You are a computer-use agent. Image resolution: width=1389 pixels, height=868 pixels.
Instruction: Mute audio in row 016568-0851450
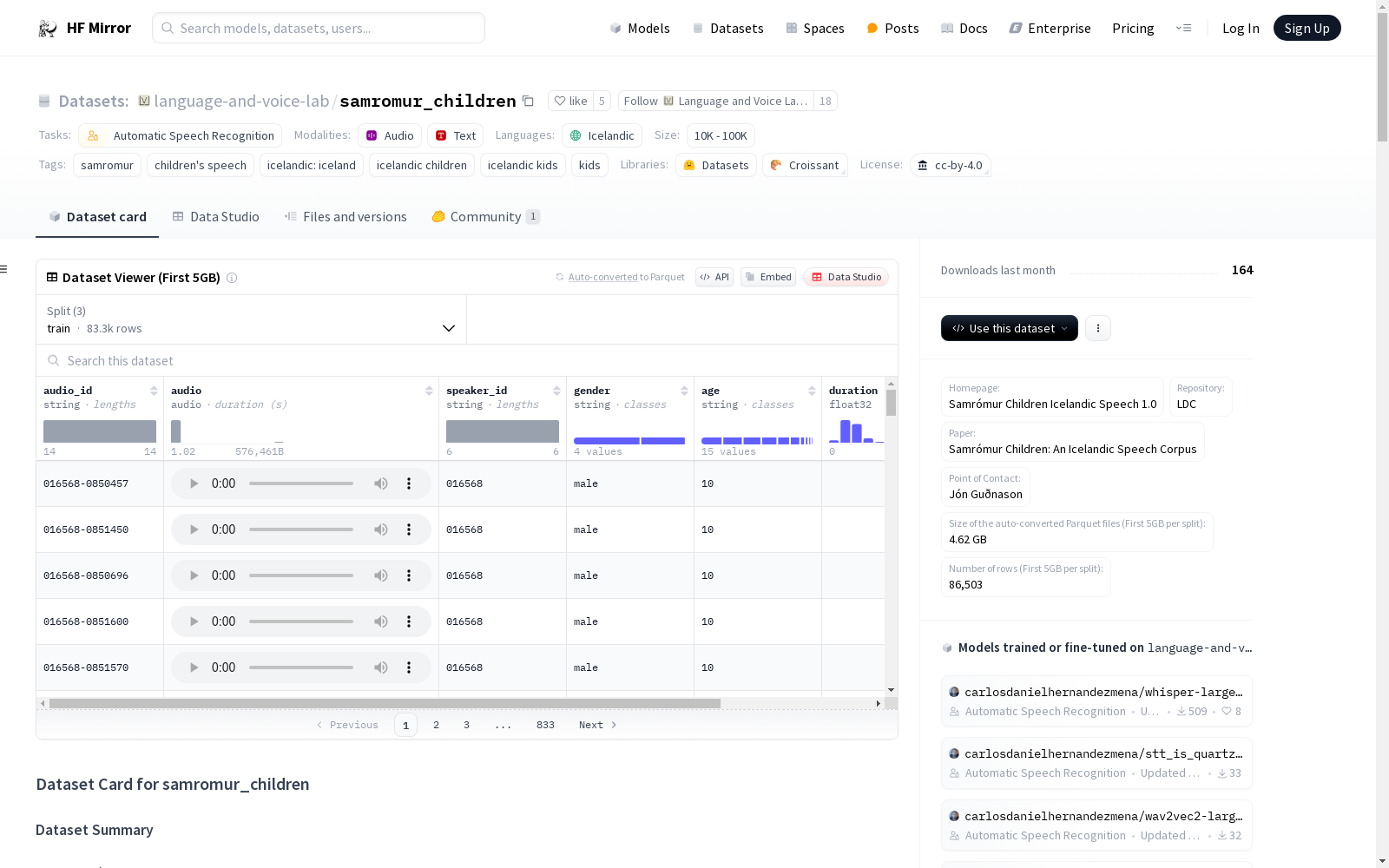coord(381,529)
